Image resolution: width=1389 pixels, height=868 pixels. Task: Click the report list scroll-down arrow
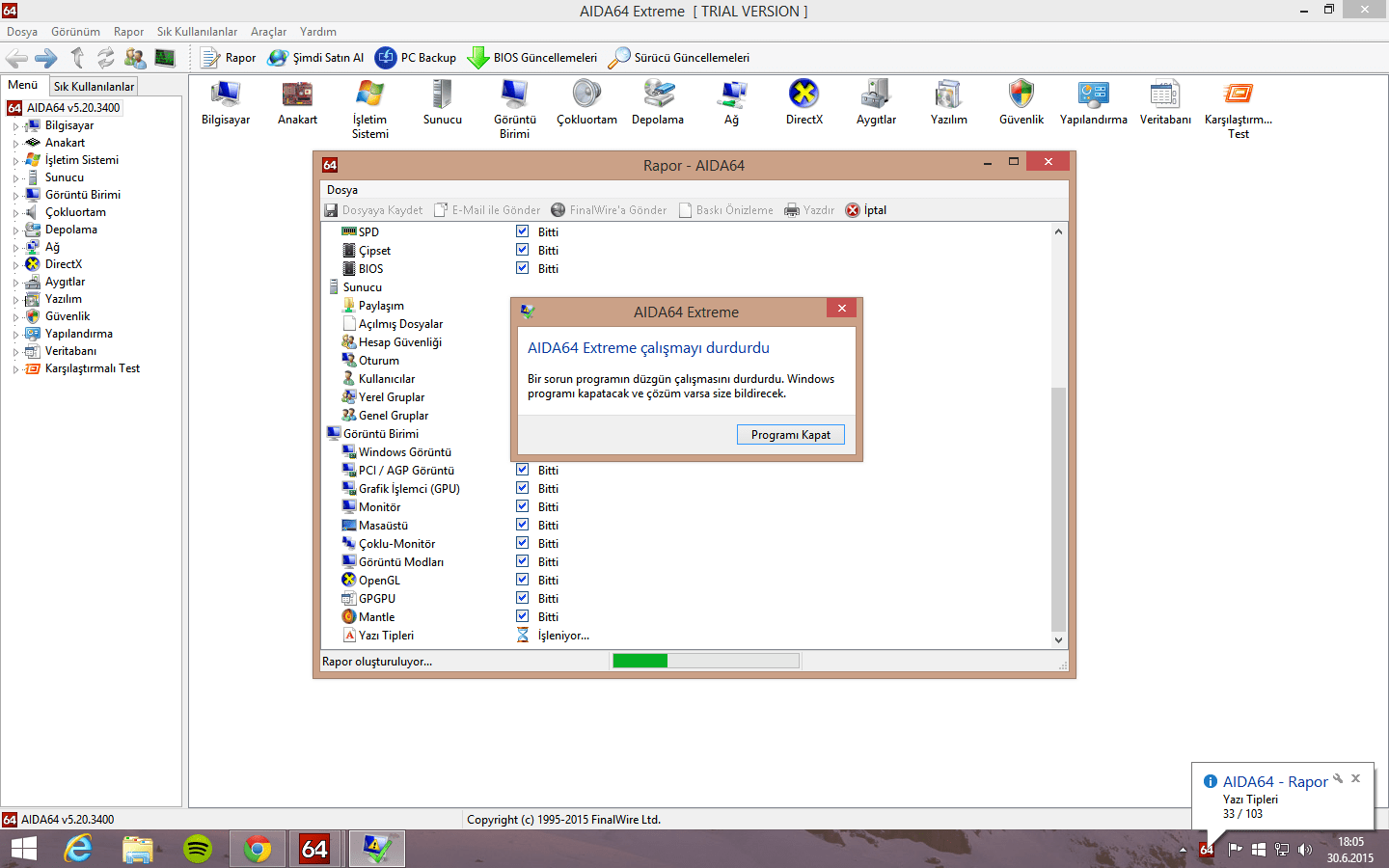coord(1058,640)
